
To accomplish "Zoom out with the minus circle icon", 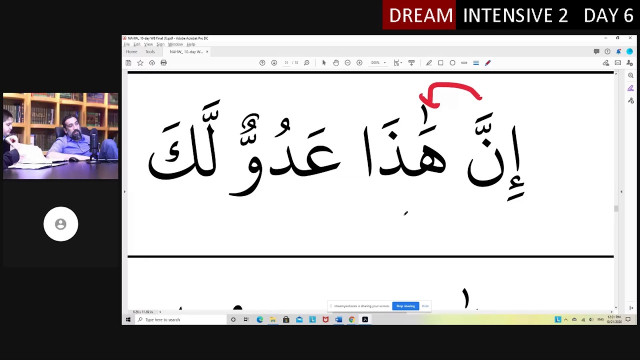I will [347, 63].
